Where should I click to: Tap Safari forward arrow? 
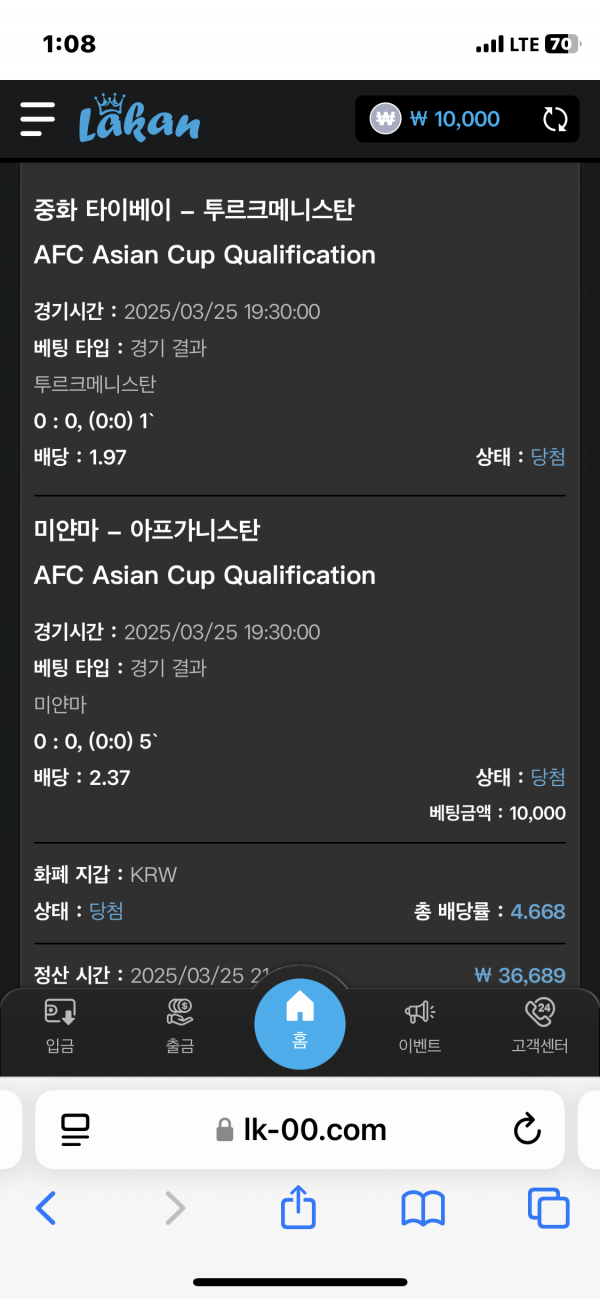(x=175, y=1209)
